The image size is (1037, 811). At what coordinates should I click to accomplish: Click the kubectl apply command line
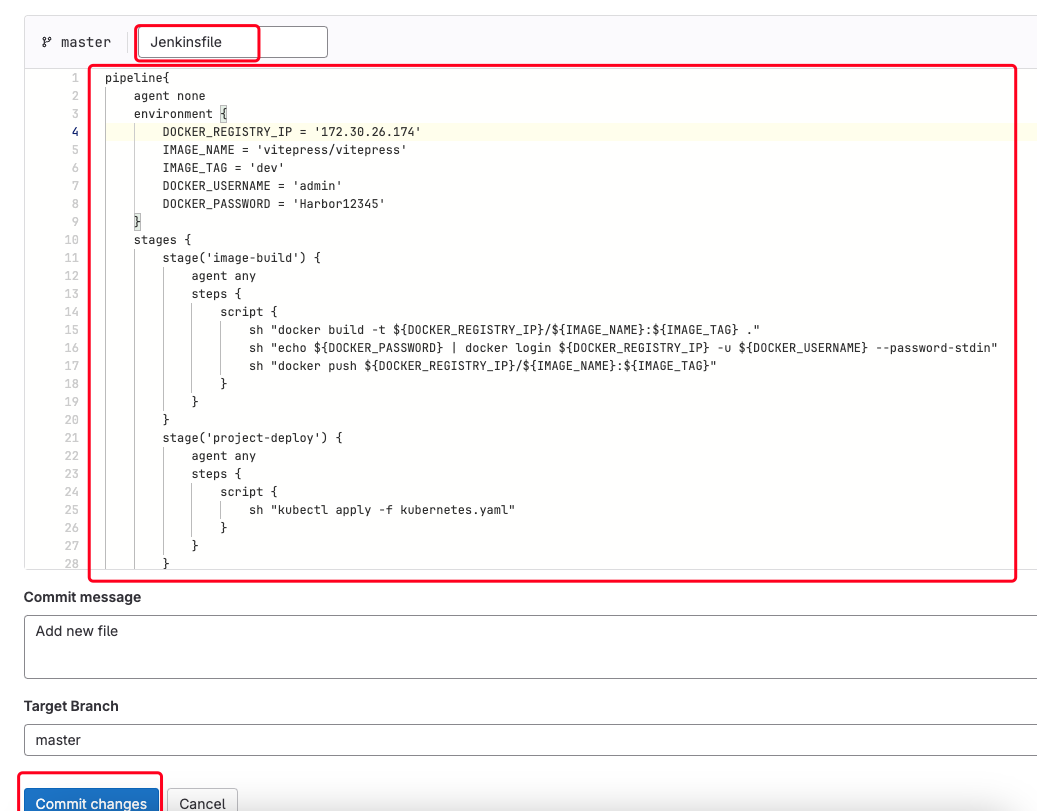click(x=382, y=510)
